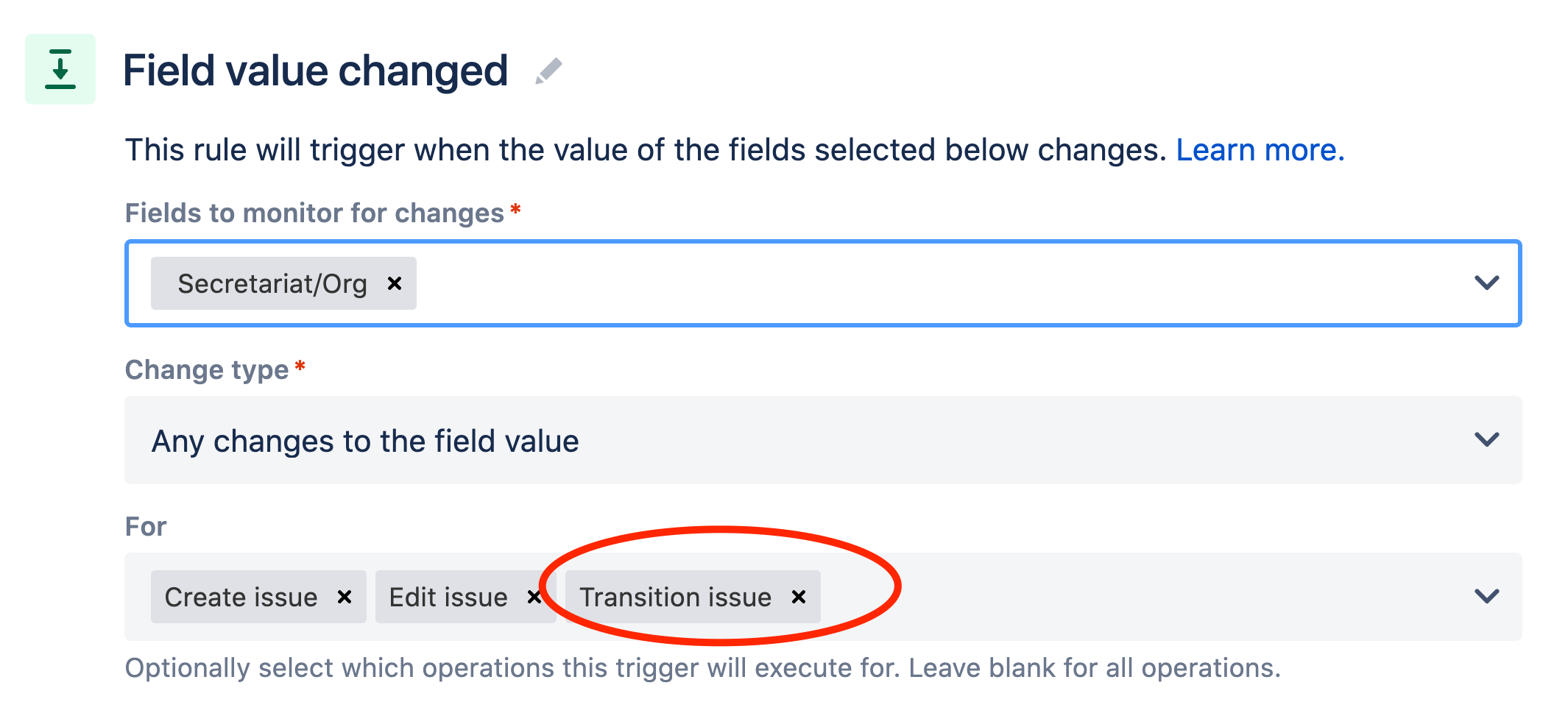
Task: Click inside the Fields to monitor input
Action: click(x=883, y=283)
